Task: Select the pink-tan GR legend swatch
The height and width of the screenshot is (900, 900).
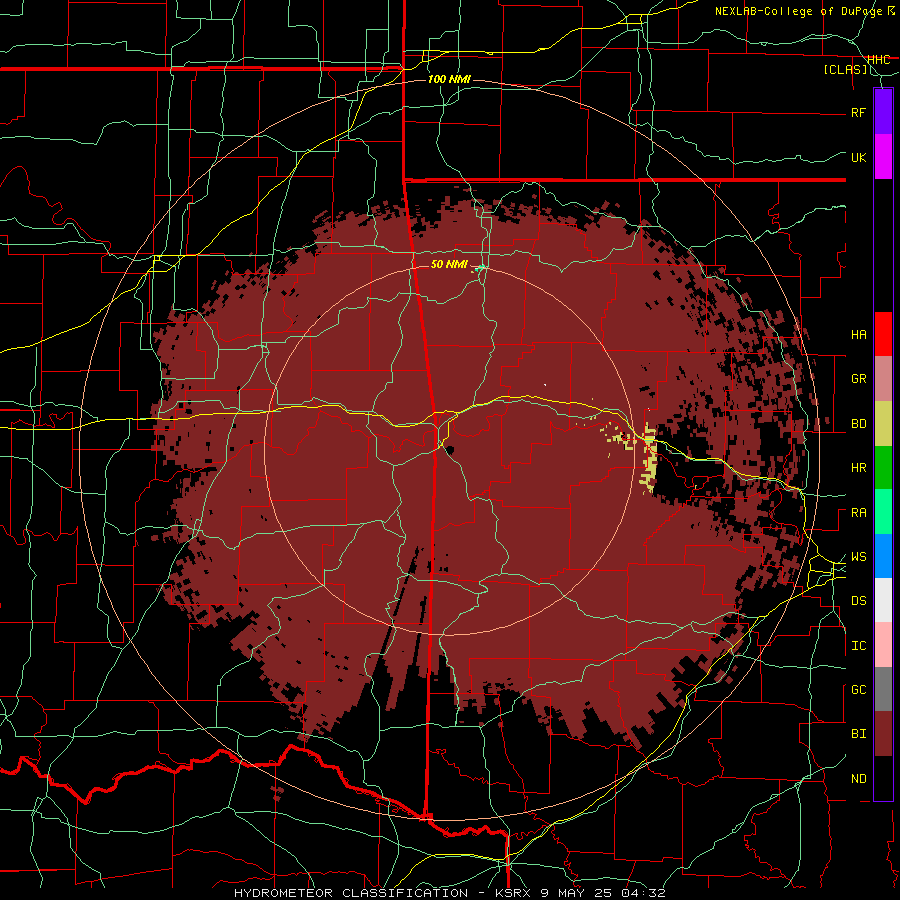Action: [x=883, y=379]
